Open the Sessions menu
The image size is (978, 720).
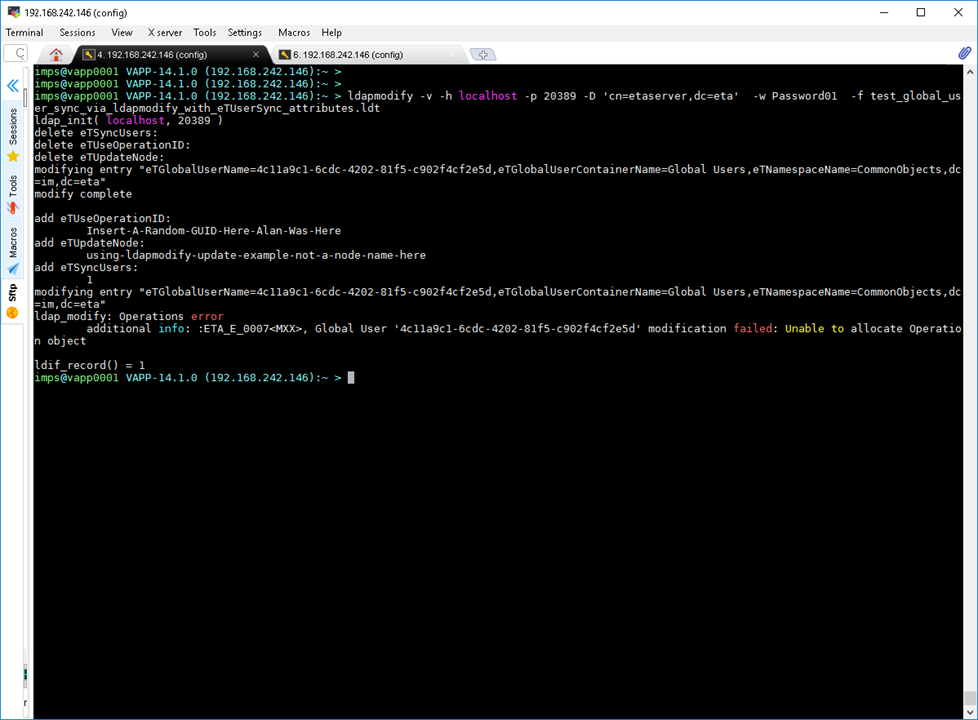(77, 32)
